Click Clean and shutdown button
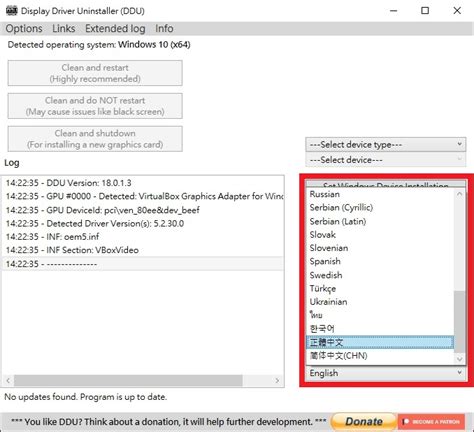 [95, 139]
